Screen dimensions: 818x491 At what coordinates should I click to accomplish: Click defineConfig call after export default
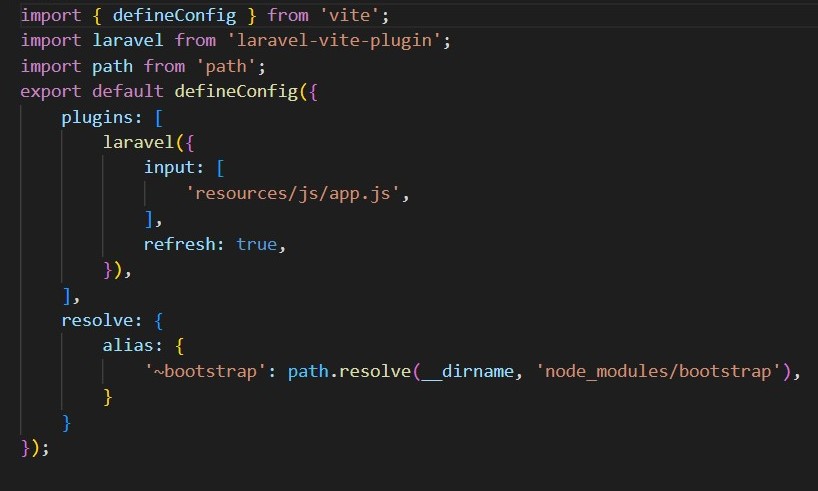pos(236,92)
